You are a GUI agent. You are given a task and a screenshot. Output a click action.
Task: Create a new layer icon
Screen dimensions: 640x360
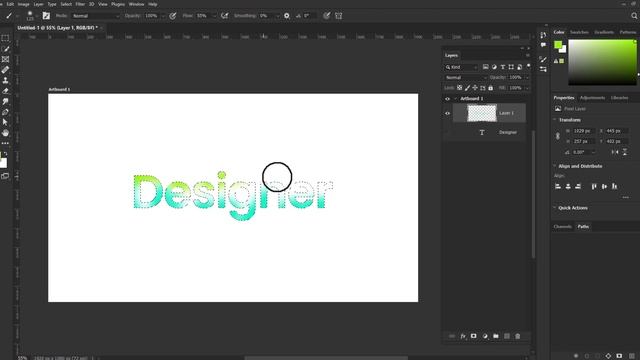507,336
